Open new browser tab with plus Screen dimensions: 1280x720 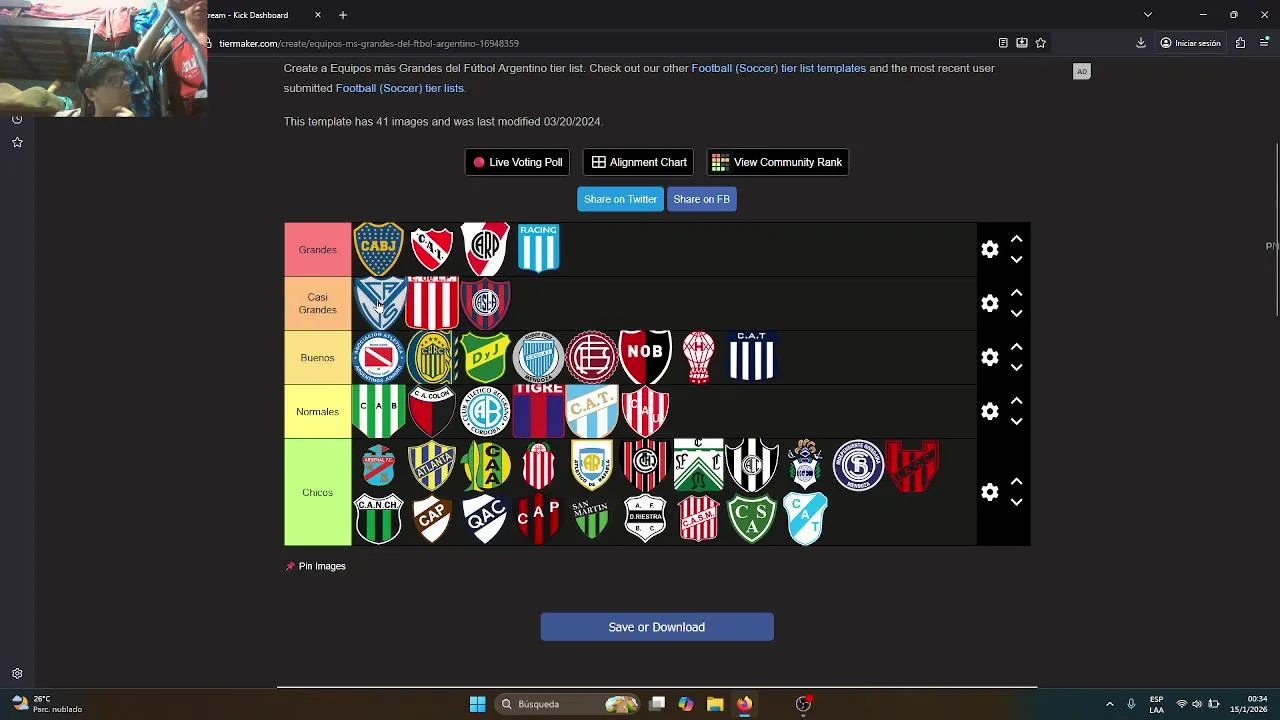pyautogui.click(x=343, y=15)
